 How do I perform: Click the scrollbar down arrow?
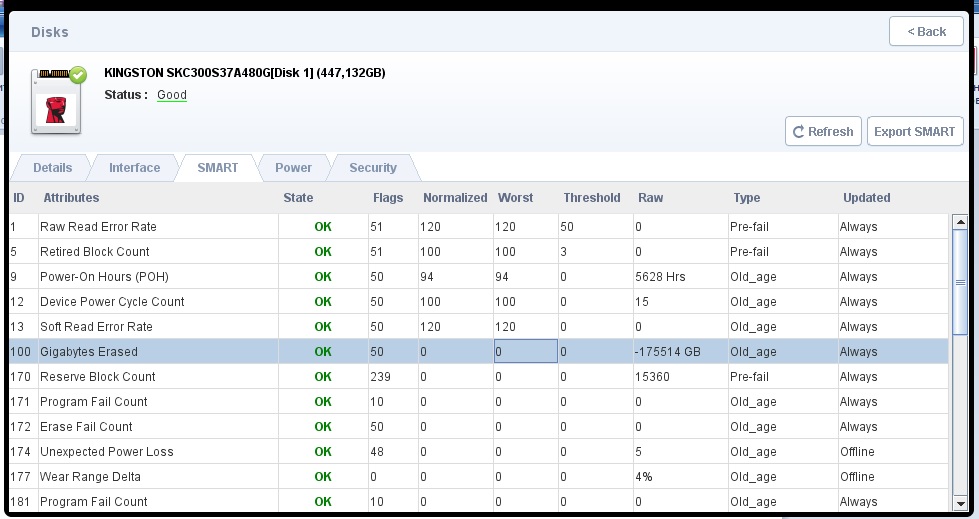coord(960,503)
